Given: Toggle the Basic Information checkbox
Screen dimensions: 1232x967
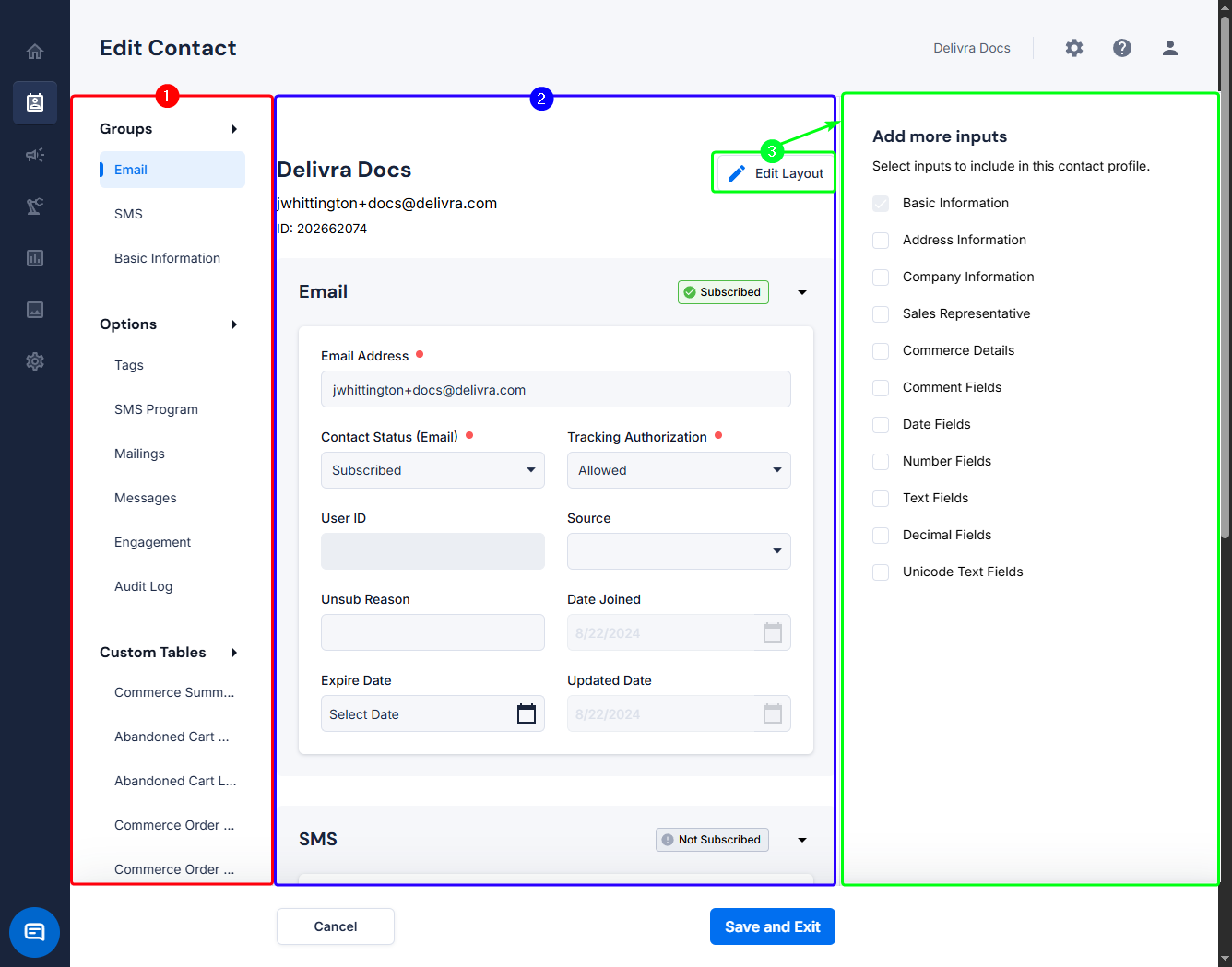Looking at the screenshot, I should point(881,204).
